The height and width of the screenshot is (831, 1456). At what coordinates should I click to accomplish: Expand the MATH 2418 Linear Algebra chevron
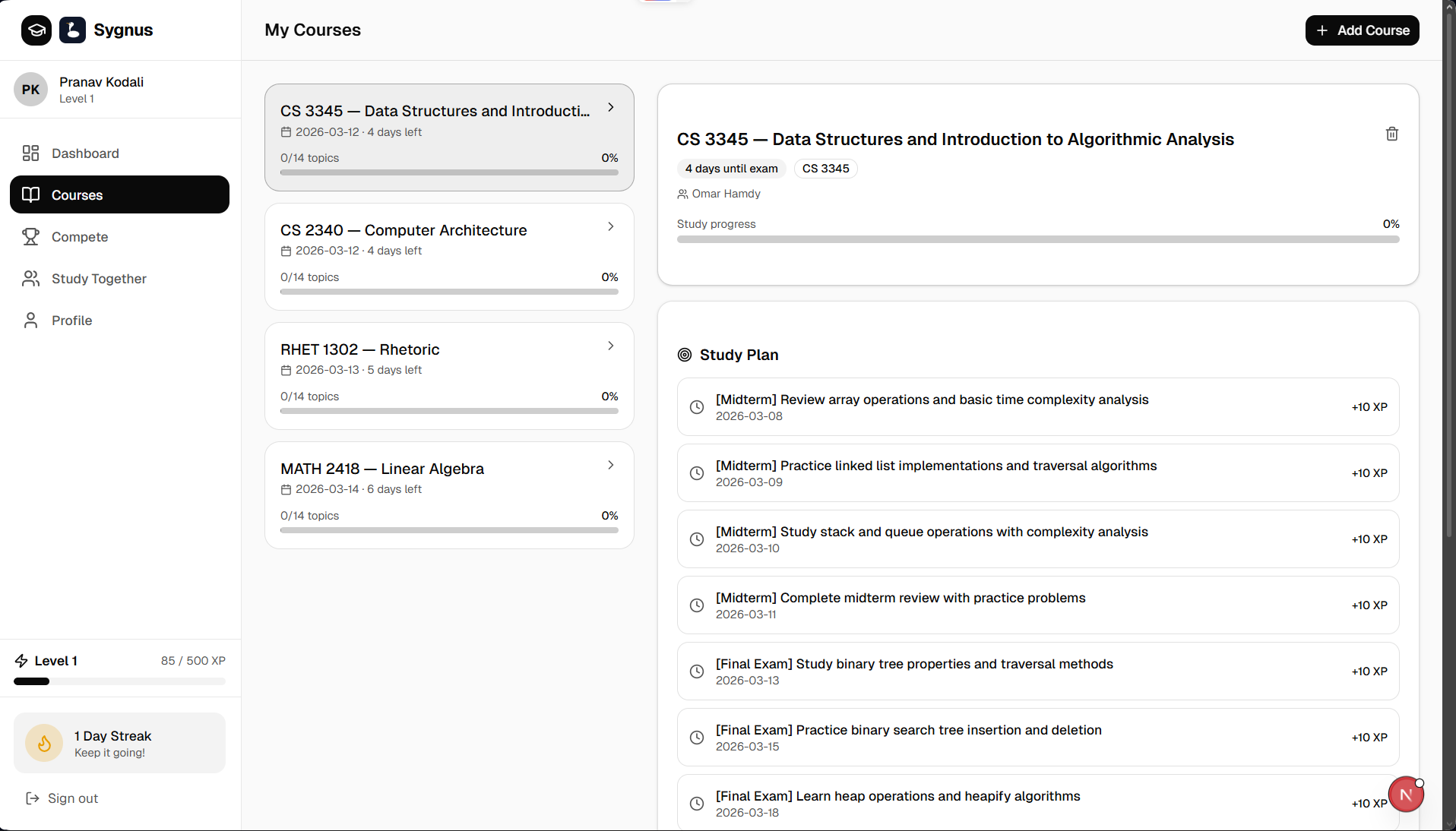(x=611, y=465)
